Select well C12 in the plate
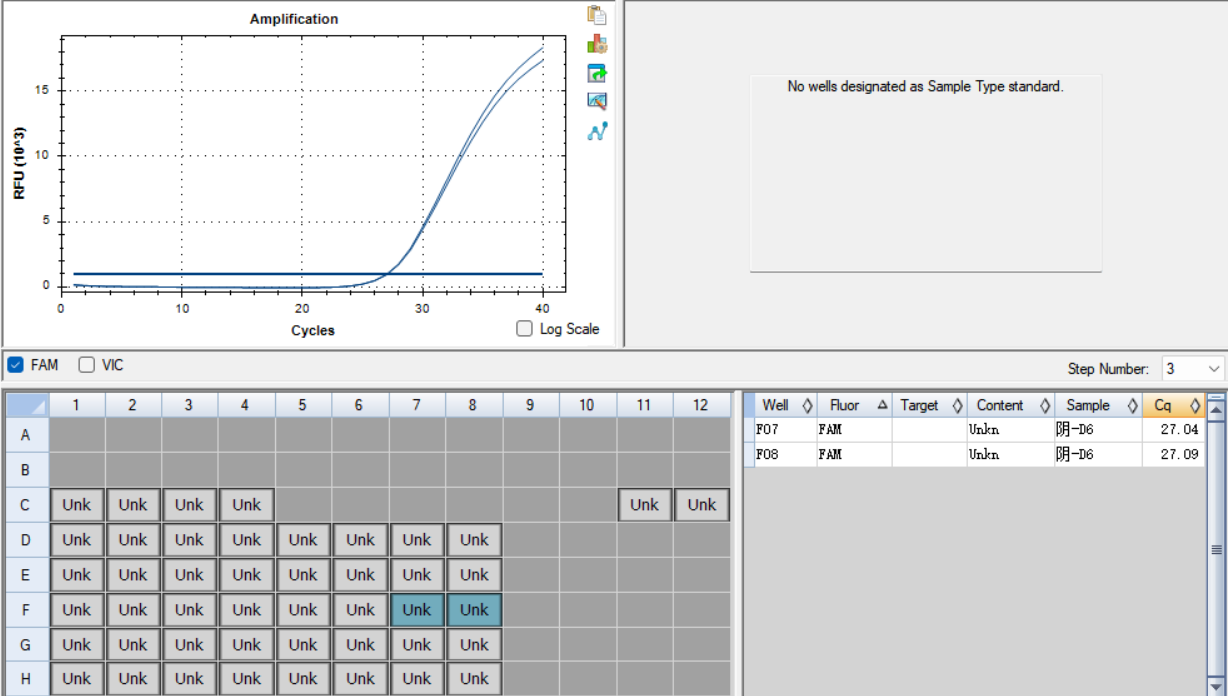Image resolution: width=1228 pixels, height=696 pixels. click(701, 505)
